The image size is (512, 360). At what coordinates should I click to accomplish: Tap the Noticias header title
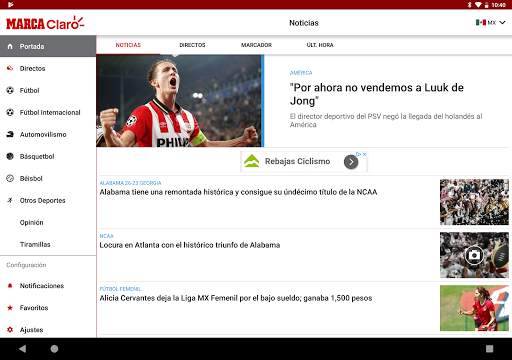pos(304,23)
